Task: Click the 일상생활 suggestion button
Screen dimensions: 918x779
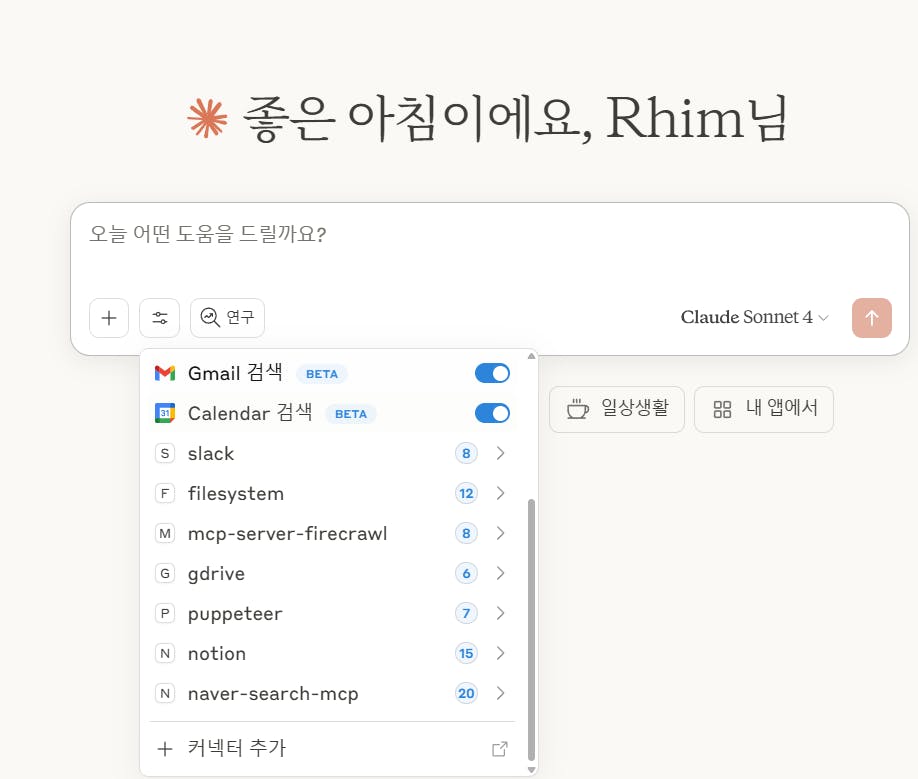Action: [x=616, y=409]
